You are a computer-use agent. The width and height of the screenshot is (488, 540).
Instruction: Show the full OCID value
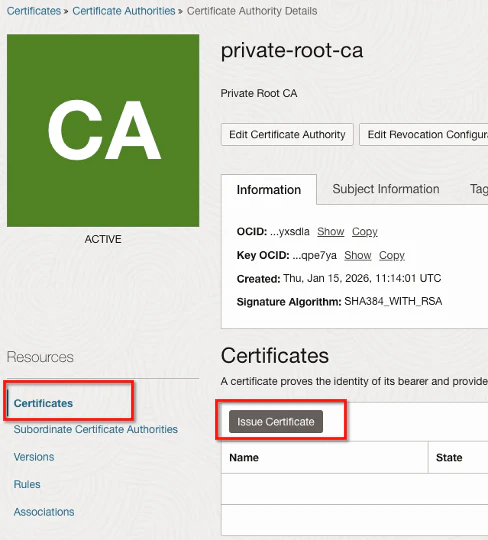[x=331, y=231]
